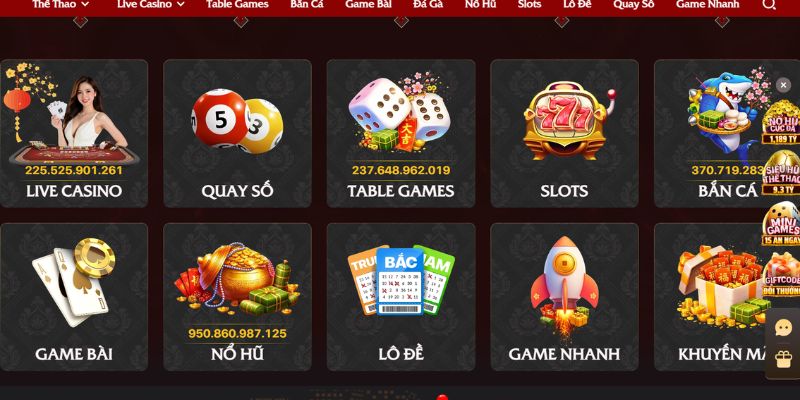Click the lottery balls Quay Số icon
Screen dimensions: 800x400
[237, 121]
